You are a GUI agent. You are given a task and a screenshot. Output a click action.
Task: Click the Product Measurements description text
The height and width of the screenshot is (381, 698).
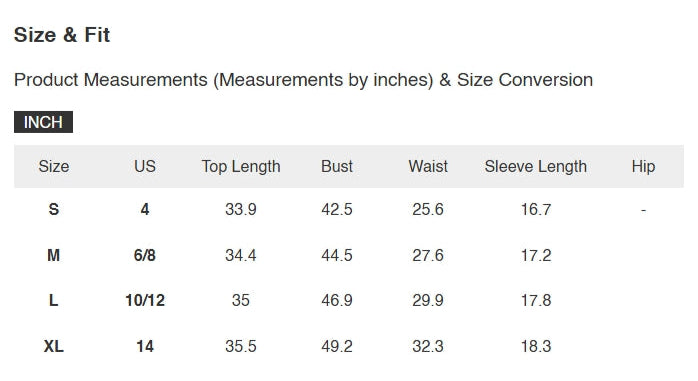click(x=303, y=80)
